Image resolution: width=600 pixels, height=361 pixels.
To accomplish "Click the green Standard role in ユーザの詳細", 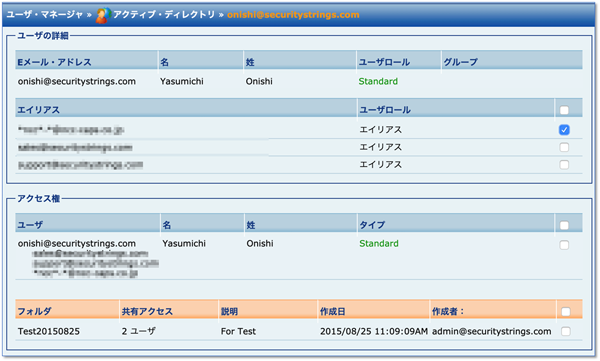I will click(378, 81).
